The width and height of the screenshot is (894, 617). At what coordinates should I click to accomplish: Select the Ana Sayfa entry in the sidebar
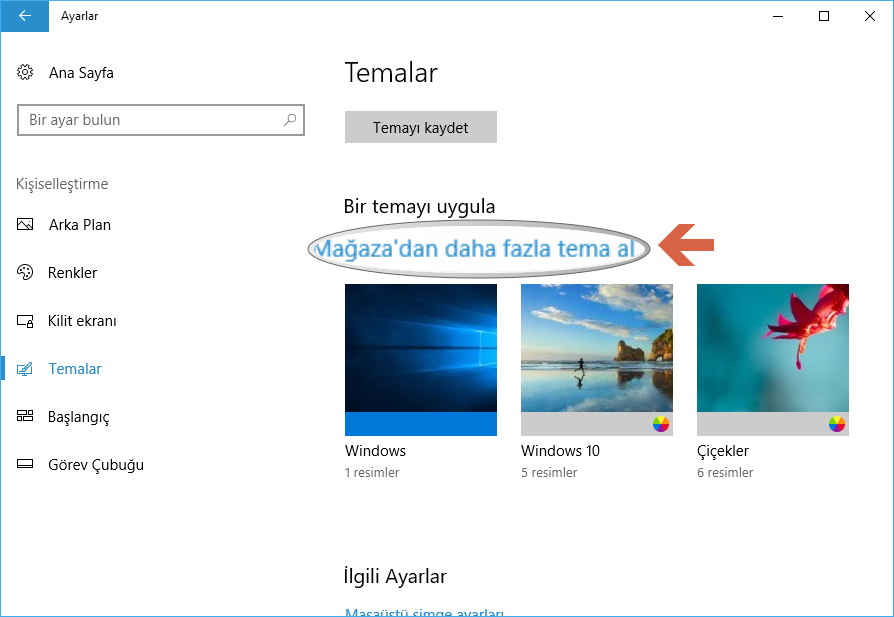pyautogui.click(x=81, y=72)
